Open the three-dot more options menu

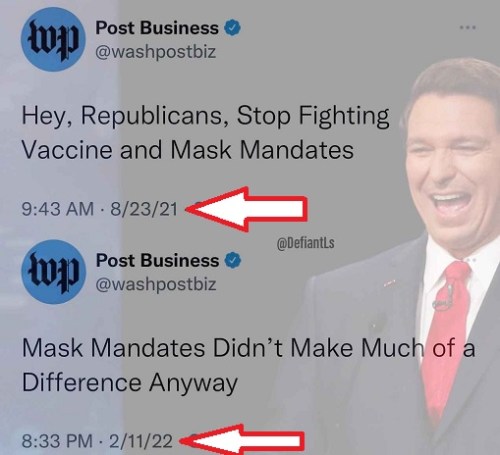(467, 28)
